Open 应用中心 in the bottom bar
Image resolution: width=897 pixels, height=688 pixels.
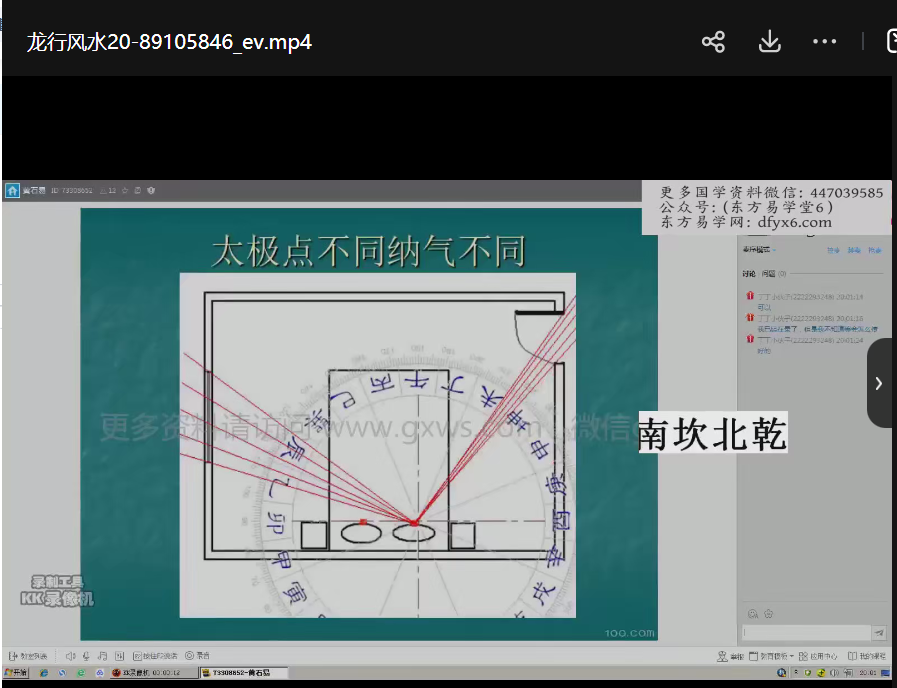pyautogui.click(x=820, y=656)
